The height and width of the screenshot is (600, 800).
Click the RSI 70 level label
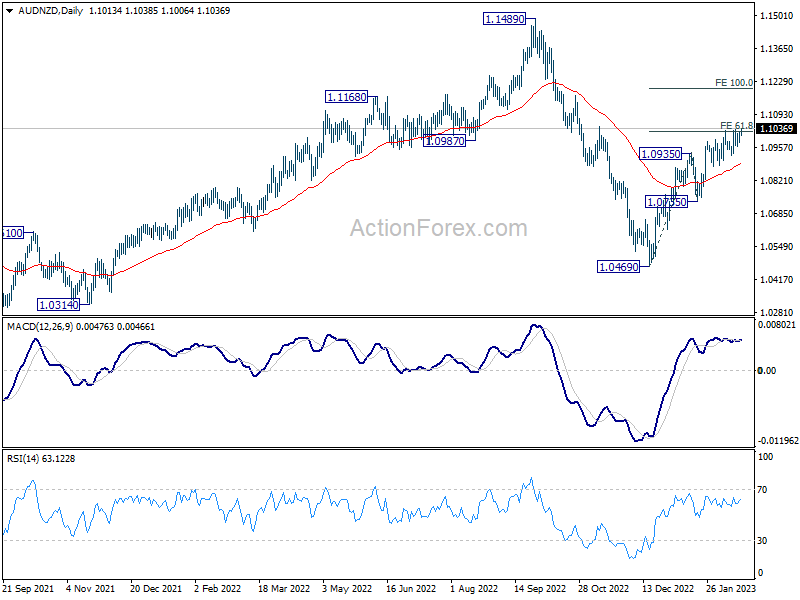[762, 490]
